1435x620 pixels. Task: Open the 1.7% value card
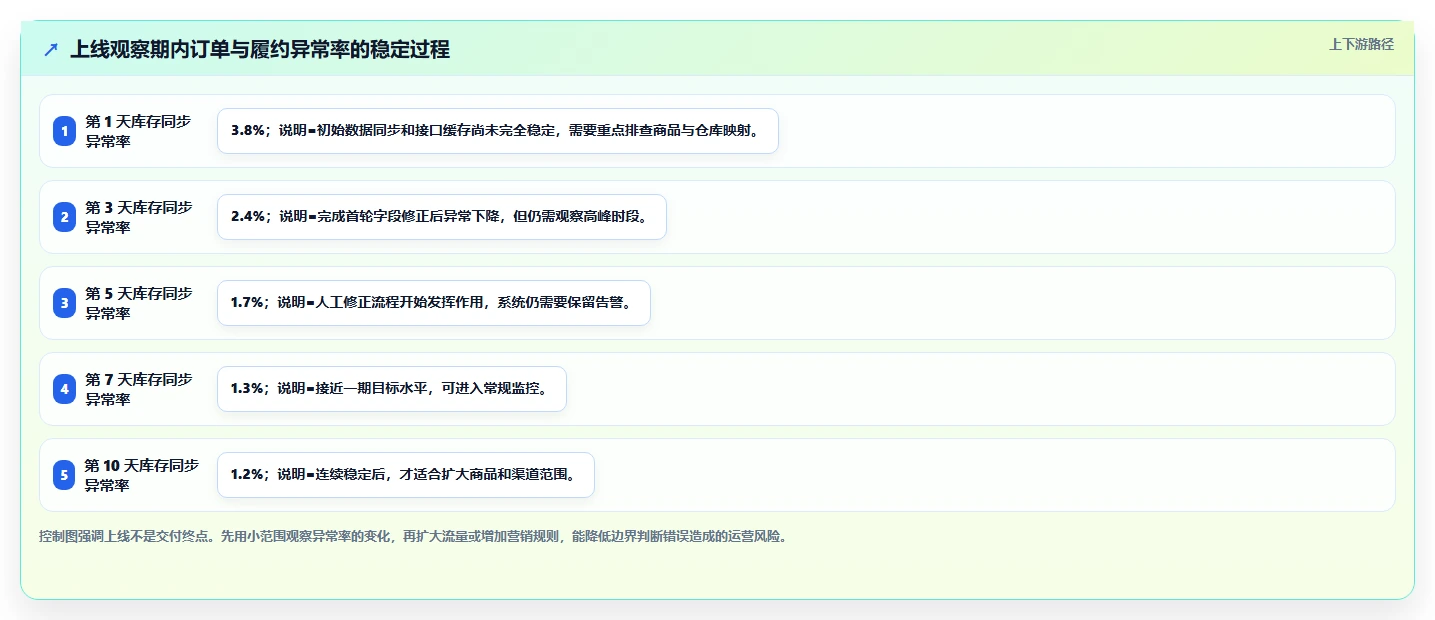pyautogui.click(x=434, y=303)
